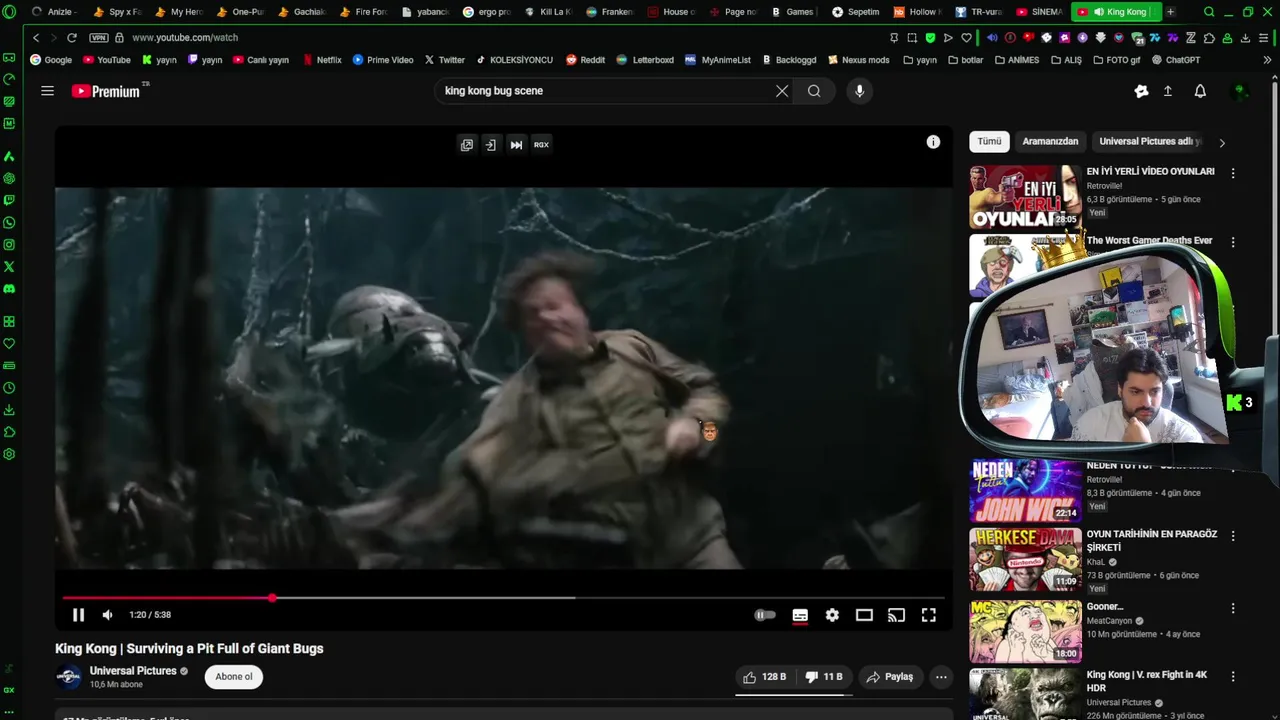This screenshot has height=720, width=1280.
Task: Open the create/upload arrow icon
Action: (1168, 91)
